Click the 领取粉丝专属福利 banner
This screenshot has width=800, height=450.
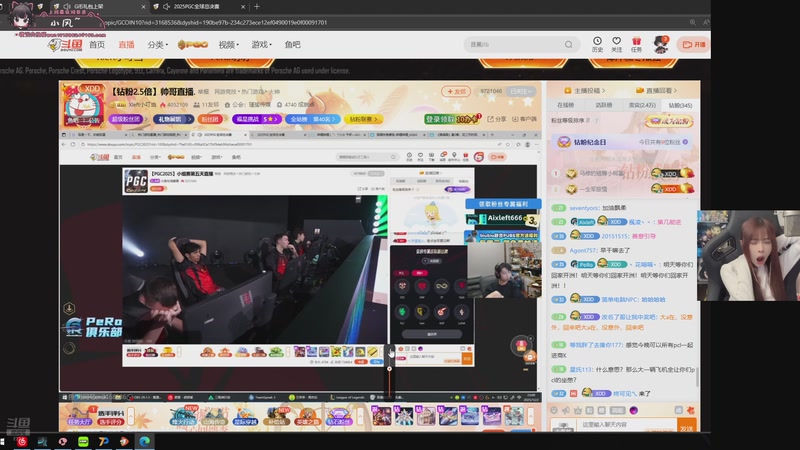(503, 204)
